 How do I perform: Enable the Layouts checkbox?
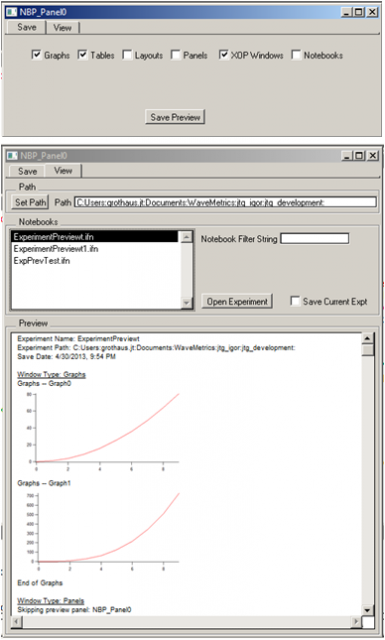(x=127, y=55)
